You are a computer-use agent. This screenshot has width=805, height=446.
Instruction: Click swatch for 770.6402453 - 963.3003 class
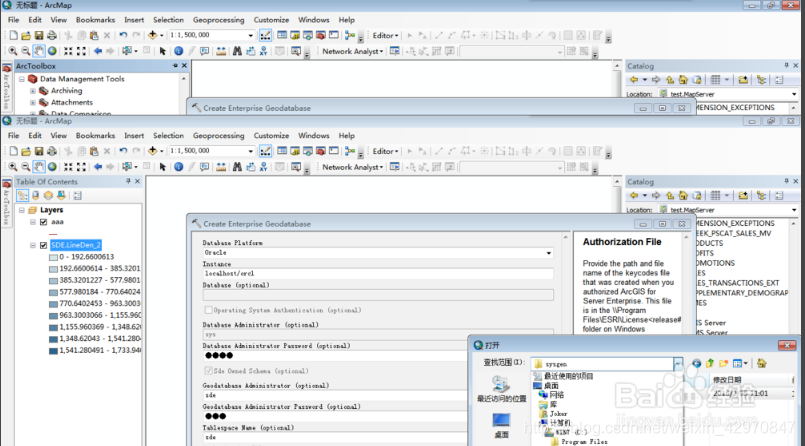coord(53,304)
